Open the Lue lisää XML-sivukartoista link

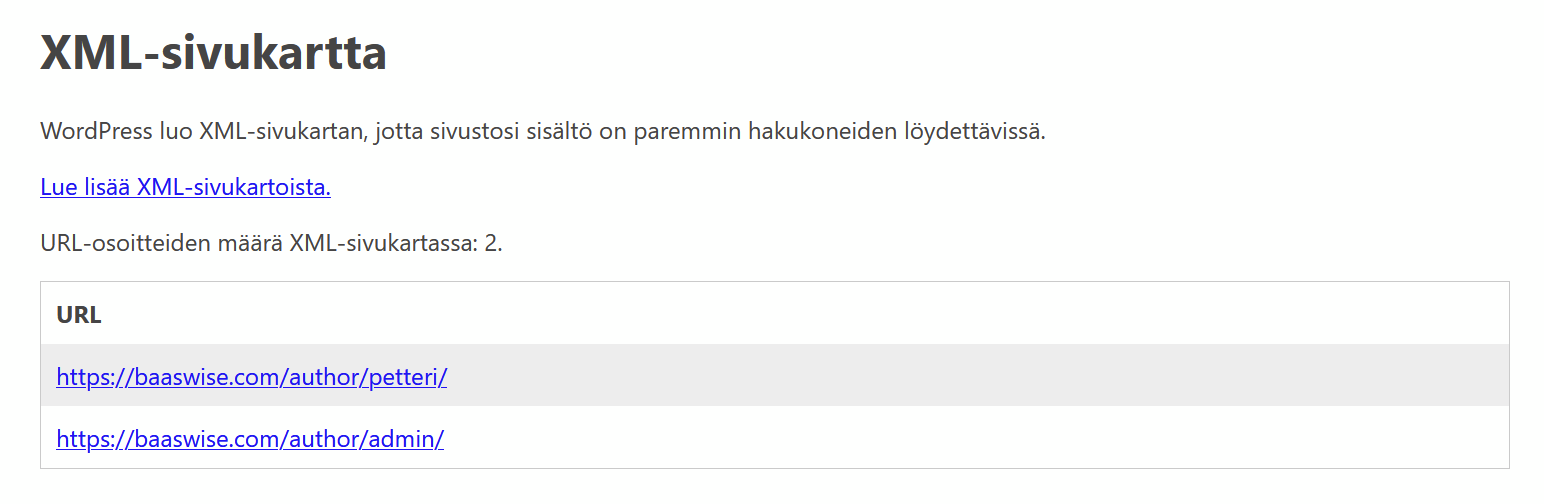(185, 187)
